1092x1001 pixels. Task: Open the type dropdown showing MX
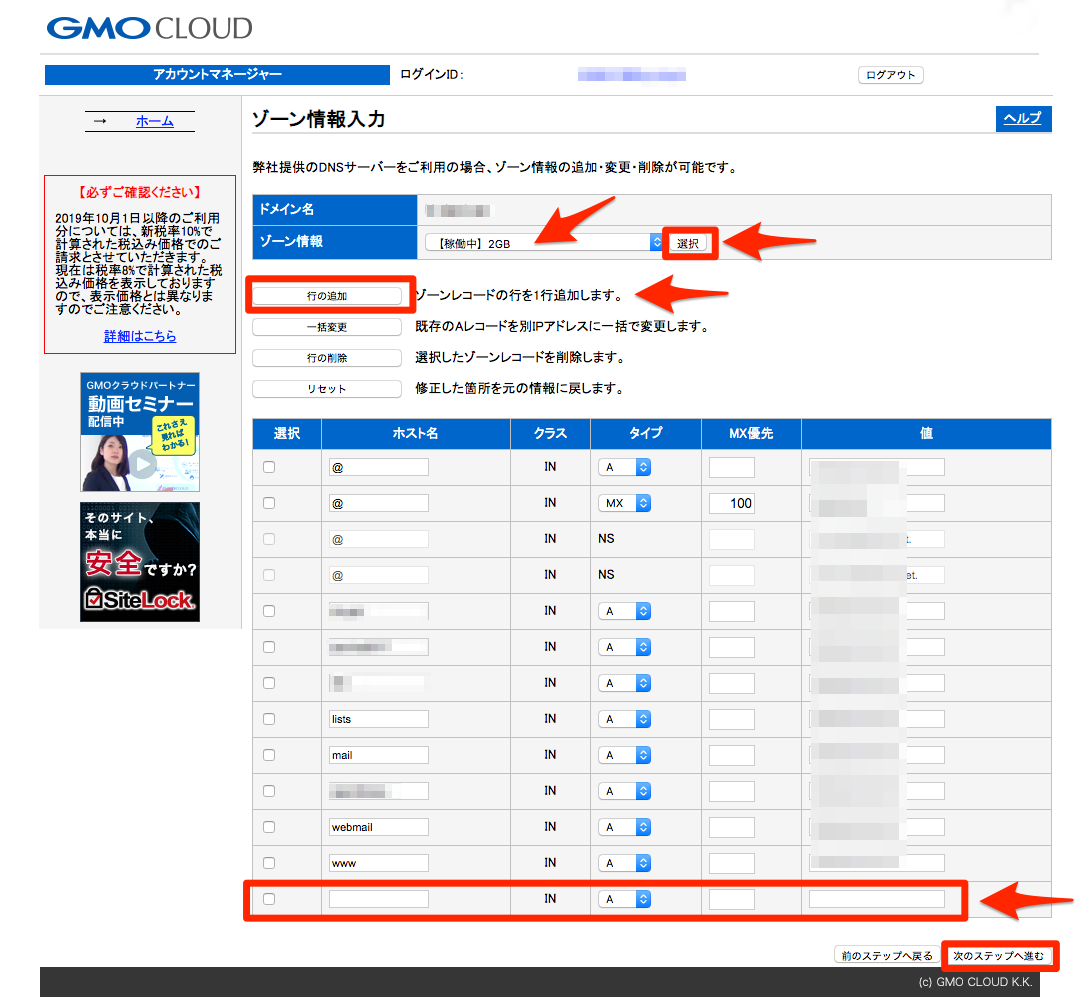tap(627, 503)
